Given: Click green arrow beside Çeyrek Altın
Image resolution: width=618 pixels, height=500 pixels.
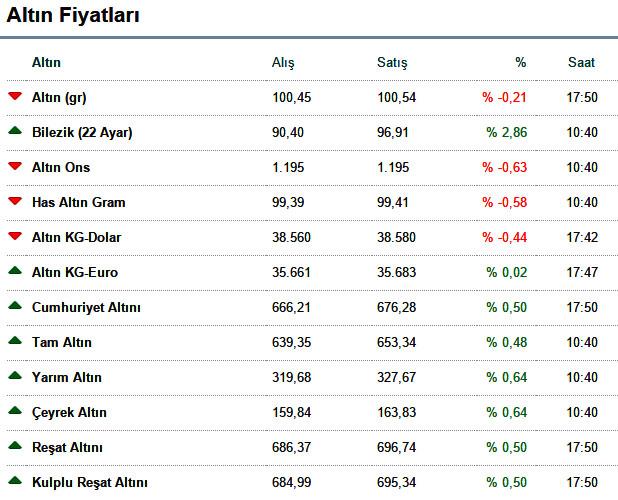Looking at the screenshot, I should pos(15,411).
